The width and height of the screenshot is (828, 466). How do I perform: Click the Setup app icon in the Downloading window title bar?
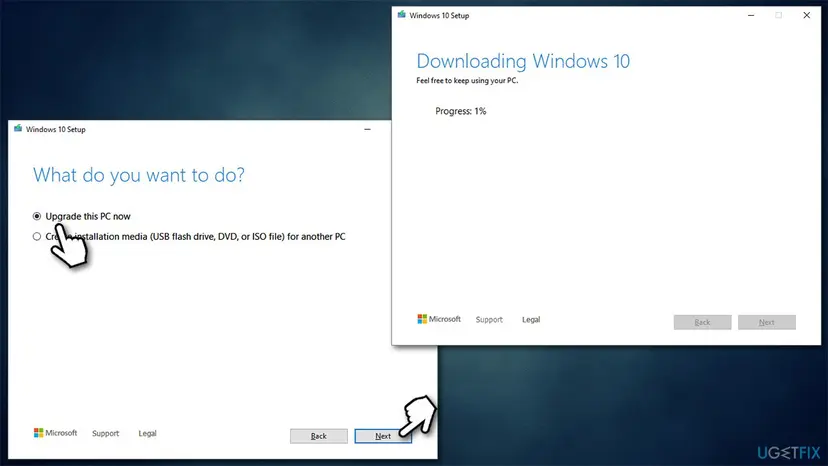pos(401,15)
